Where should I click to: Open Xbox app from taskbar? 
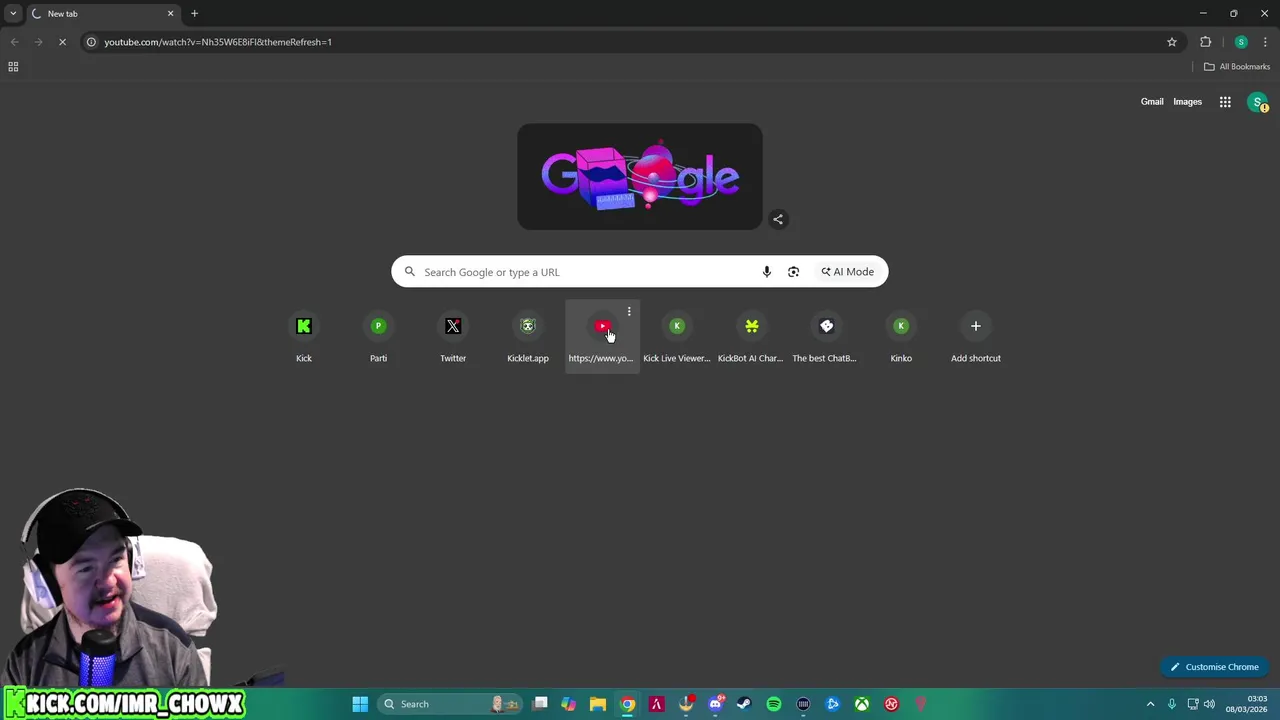862,704
